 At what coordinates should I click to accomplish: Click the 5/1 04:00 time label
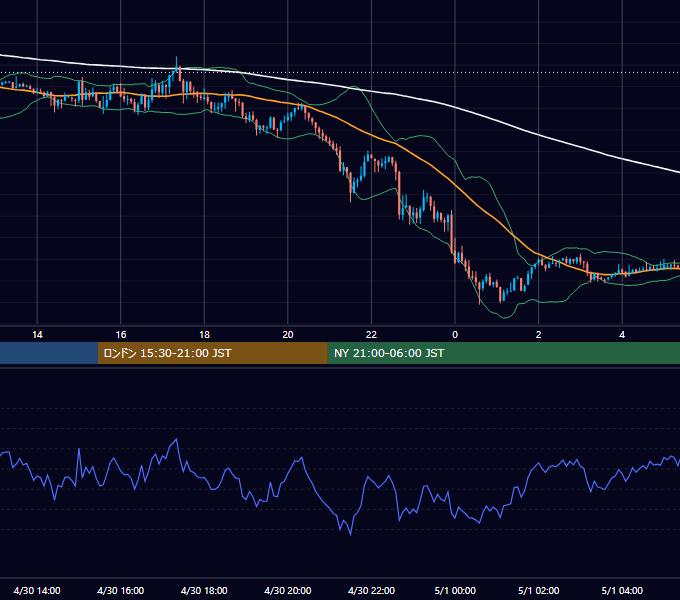622,590
